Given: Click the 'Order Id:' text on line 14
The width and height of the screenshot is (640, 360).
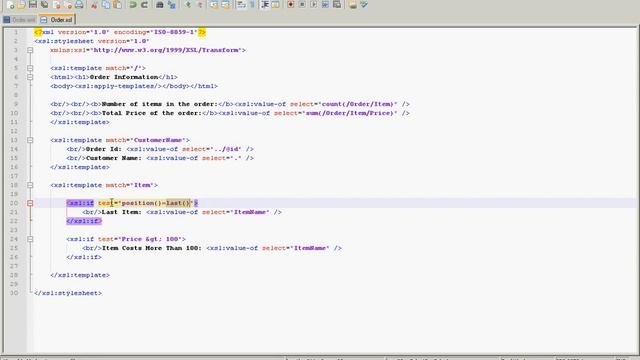Looking at the screenshot, I should point(104,149).
